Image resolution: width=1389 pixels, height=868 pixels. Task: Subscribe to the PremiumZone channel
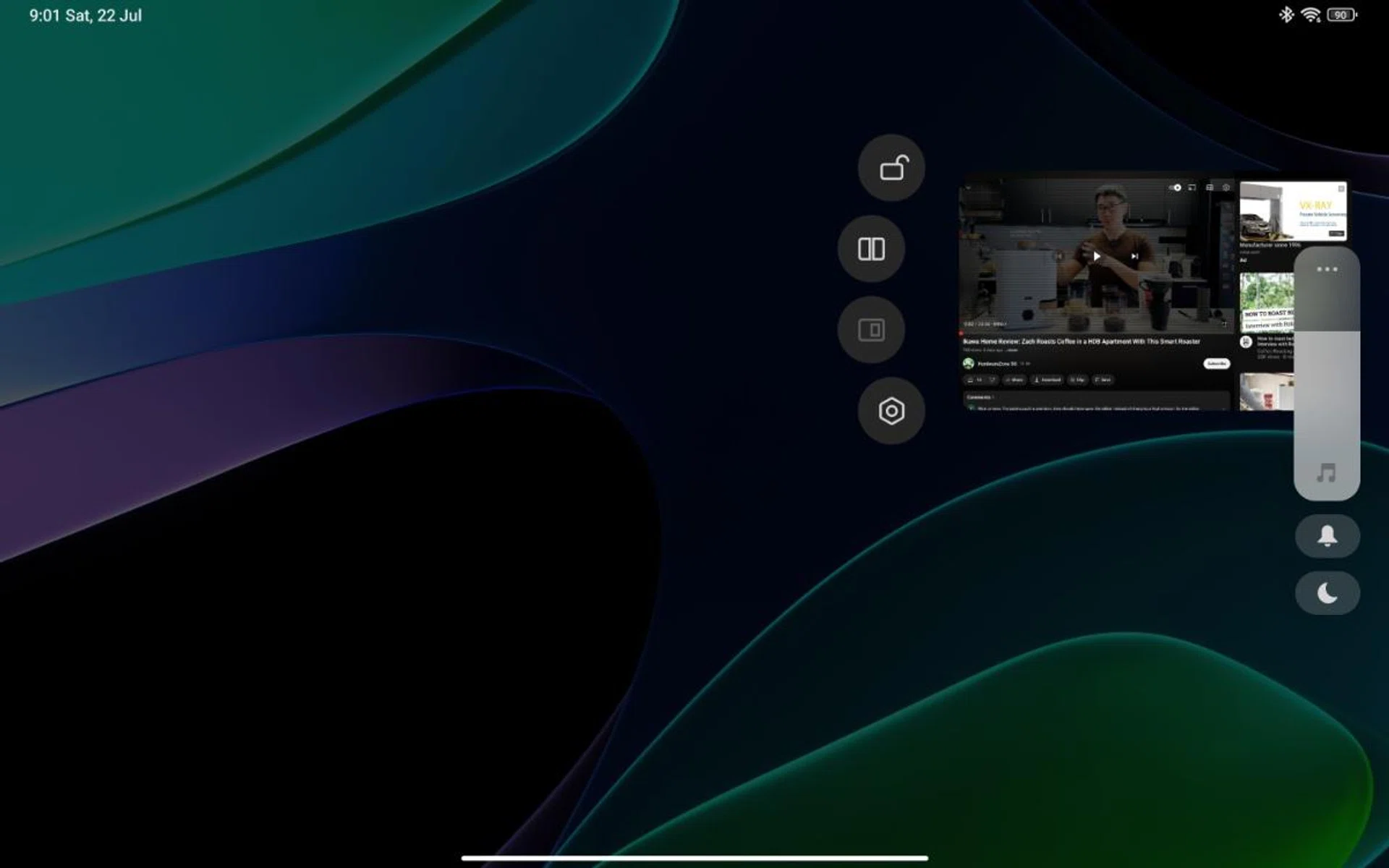(1216, 362)
